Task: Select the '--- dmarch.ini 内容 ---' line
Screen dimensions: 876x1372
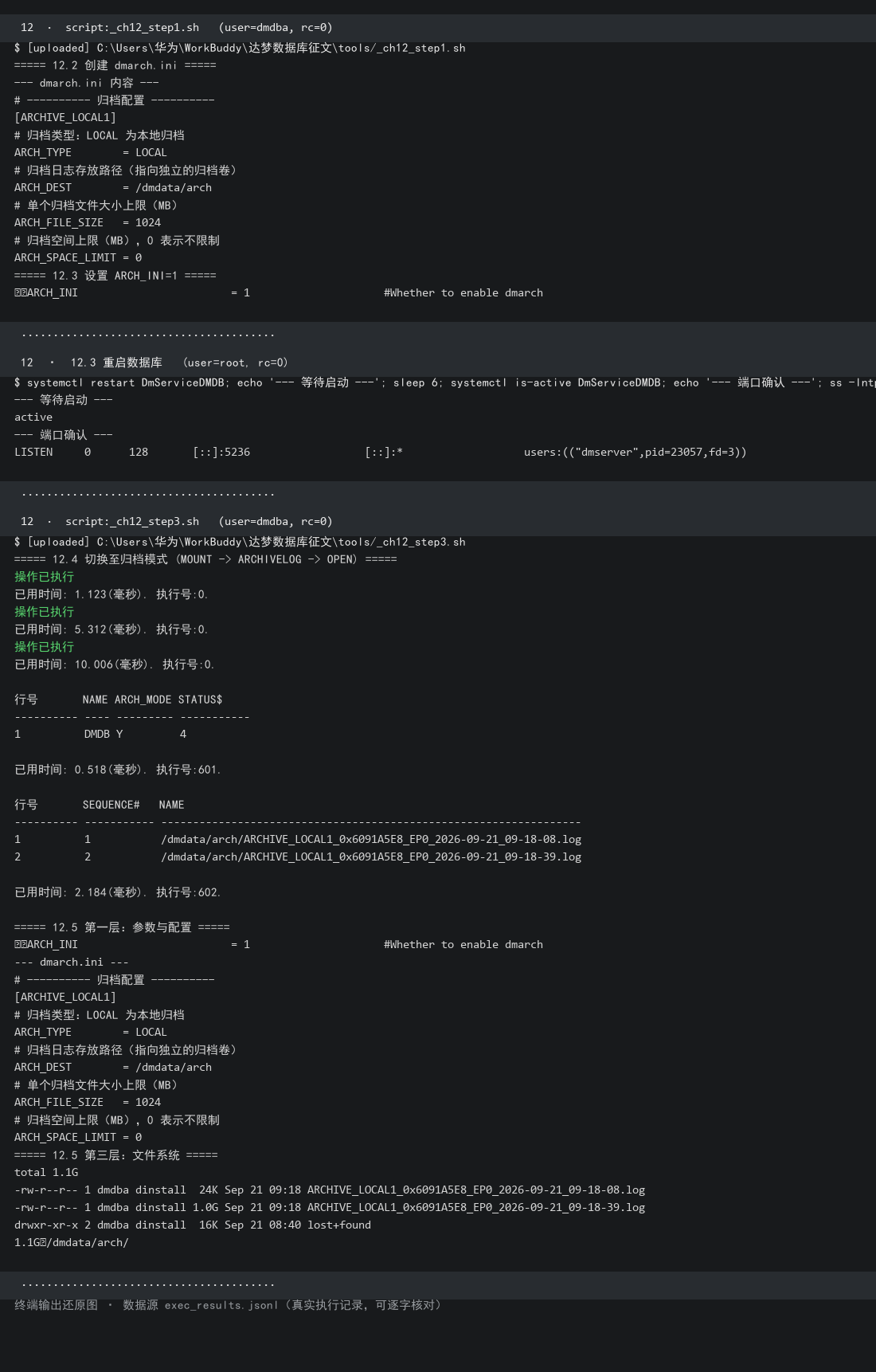Action: [87, 83]
